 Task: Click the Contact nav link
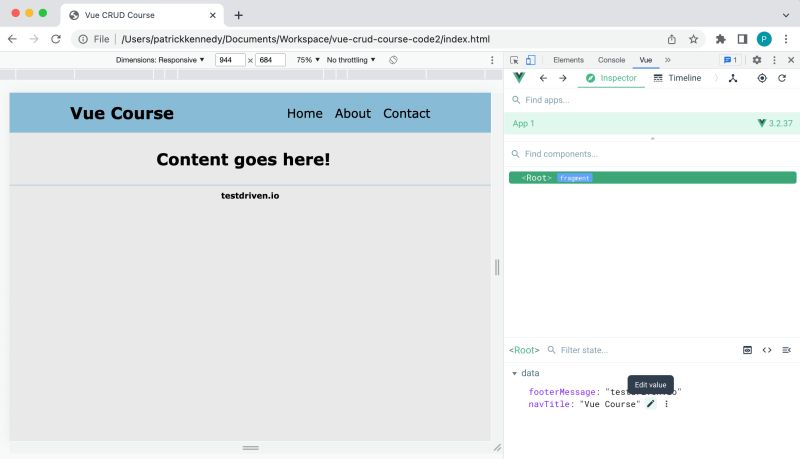(407, 114)
